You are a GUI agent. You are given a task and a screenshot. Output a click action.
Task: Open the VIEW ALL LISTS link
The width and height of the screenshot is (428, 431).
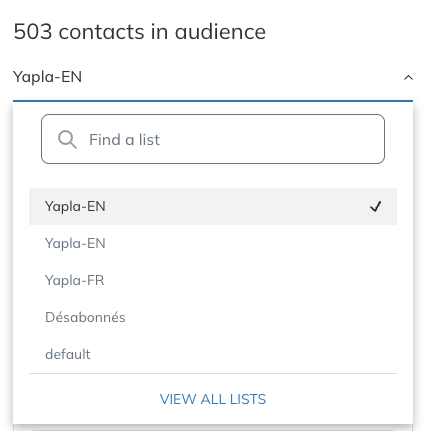tap(213, 399)
